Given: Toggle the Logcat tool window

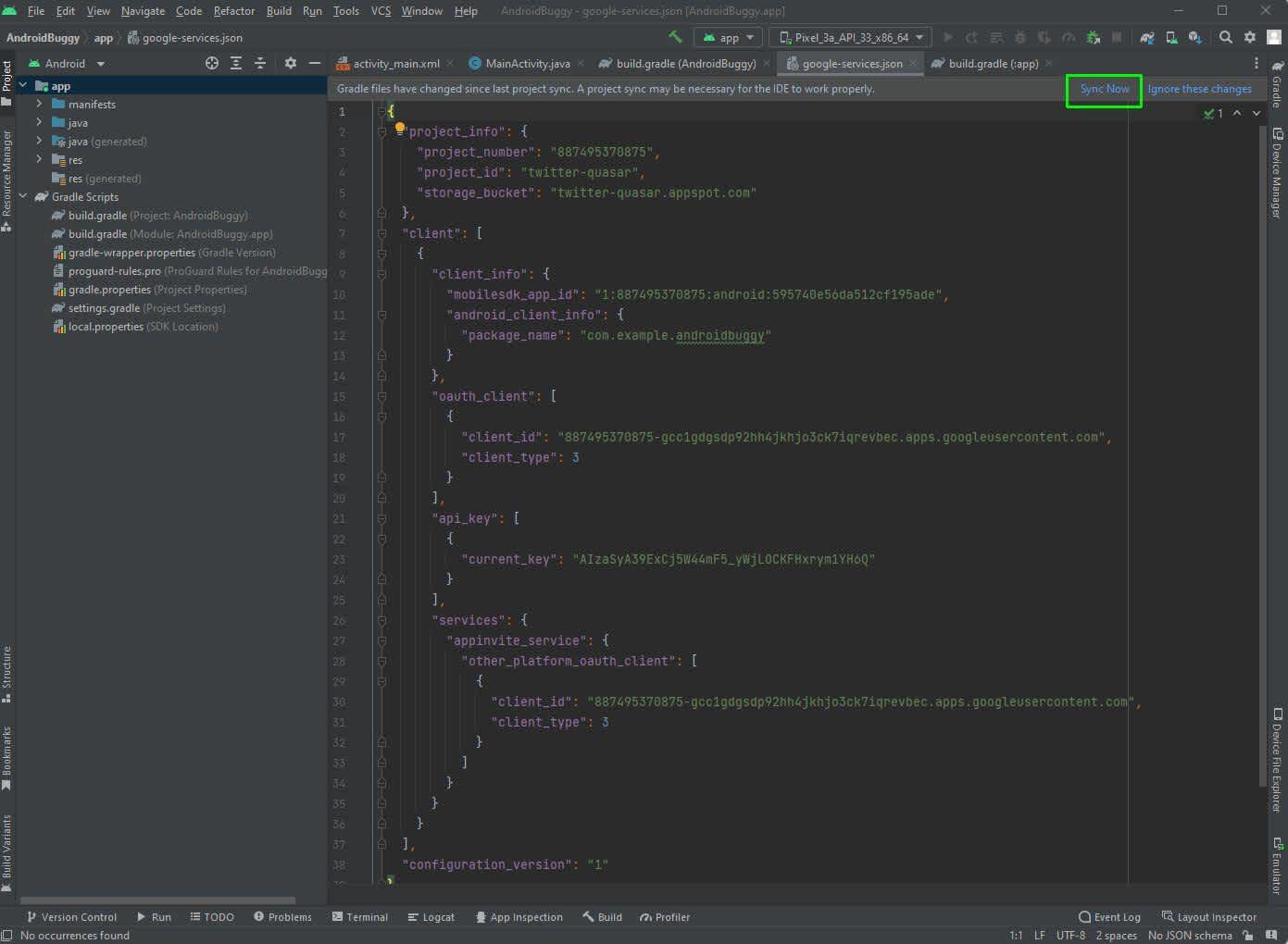Looking at the screenshot, I should (431, 917).
